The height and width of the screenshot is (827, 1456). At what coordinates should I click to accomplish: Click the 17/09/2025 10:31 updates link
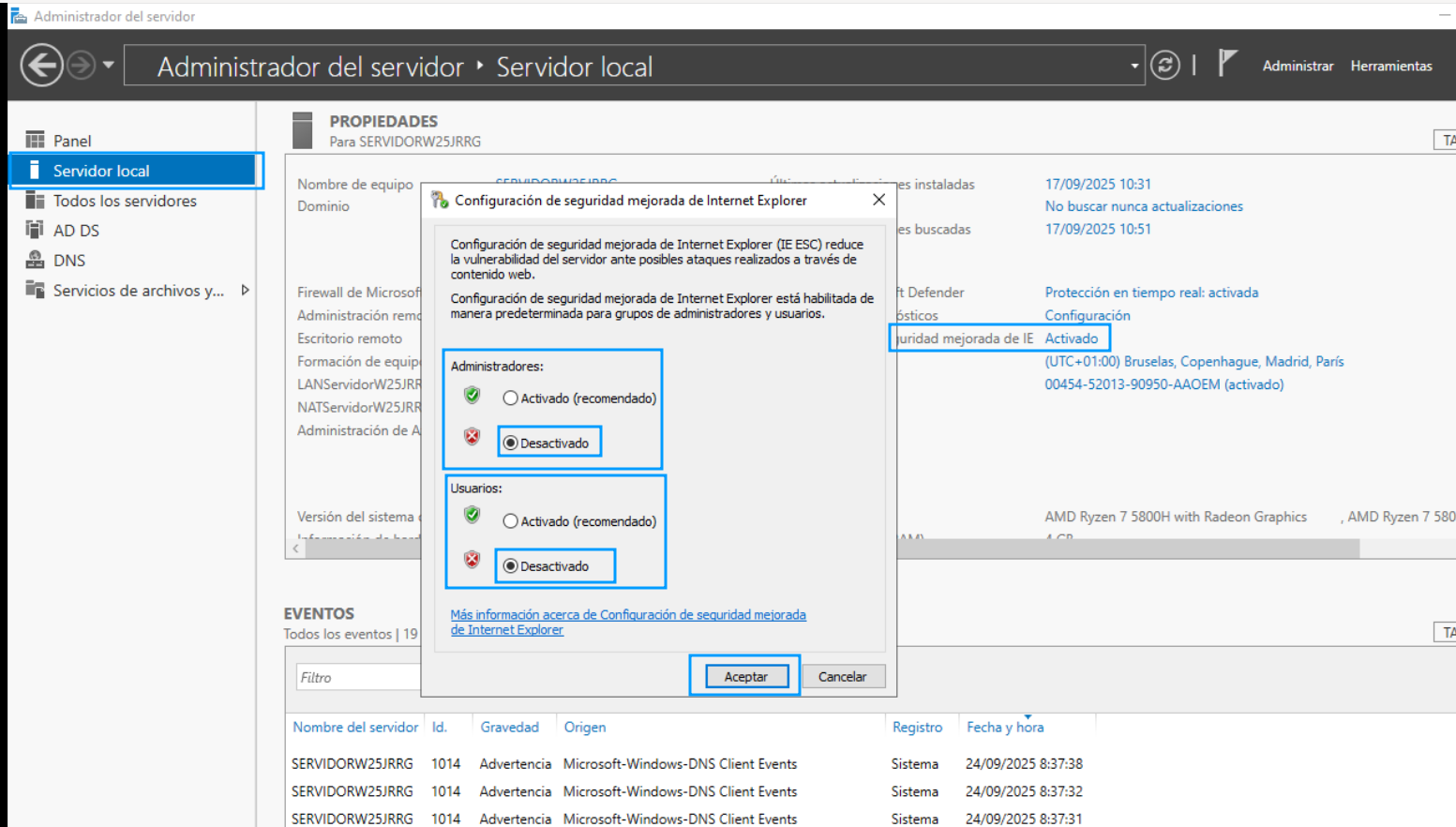(x=1098, y=185)
